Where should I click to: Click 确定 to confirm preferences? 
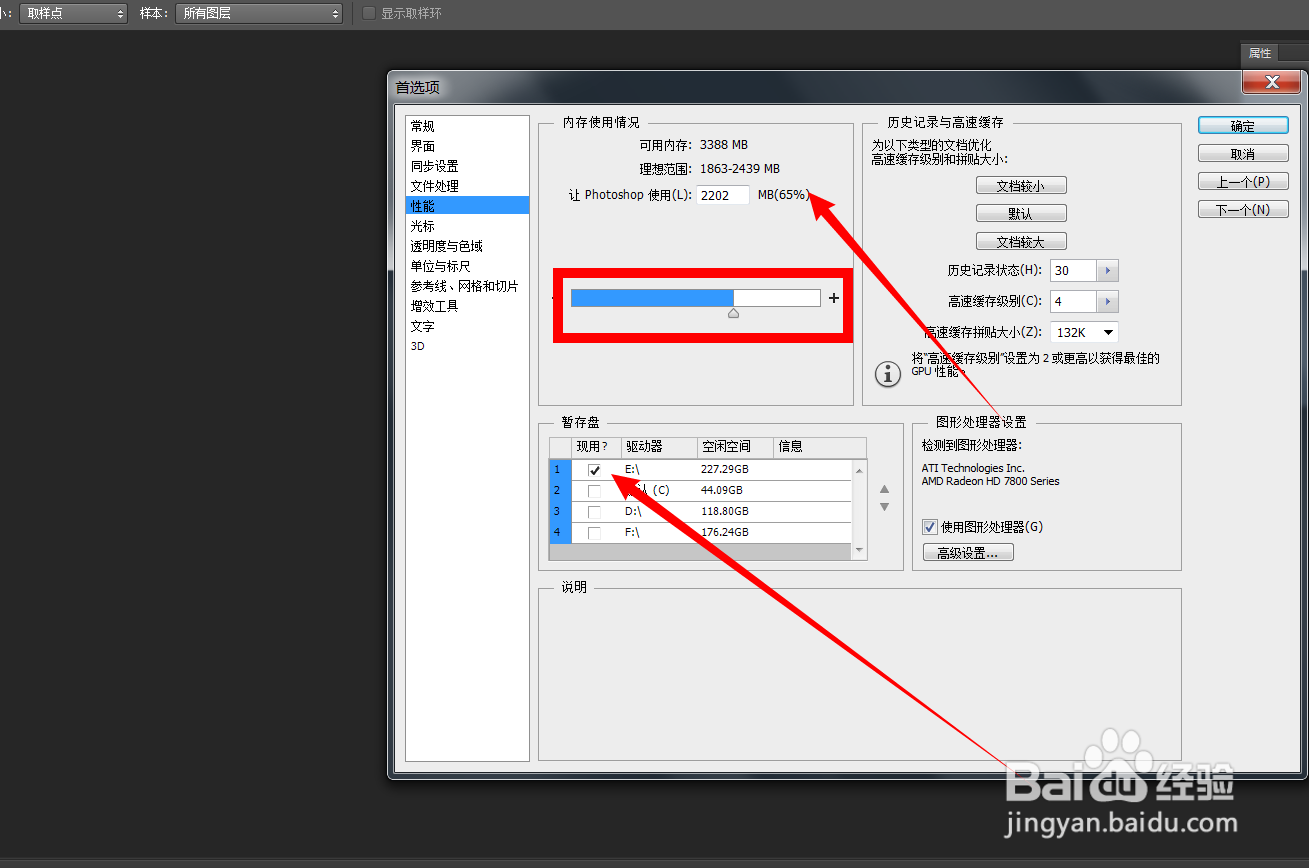(1243, 126)
